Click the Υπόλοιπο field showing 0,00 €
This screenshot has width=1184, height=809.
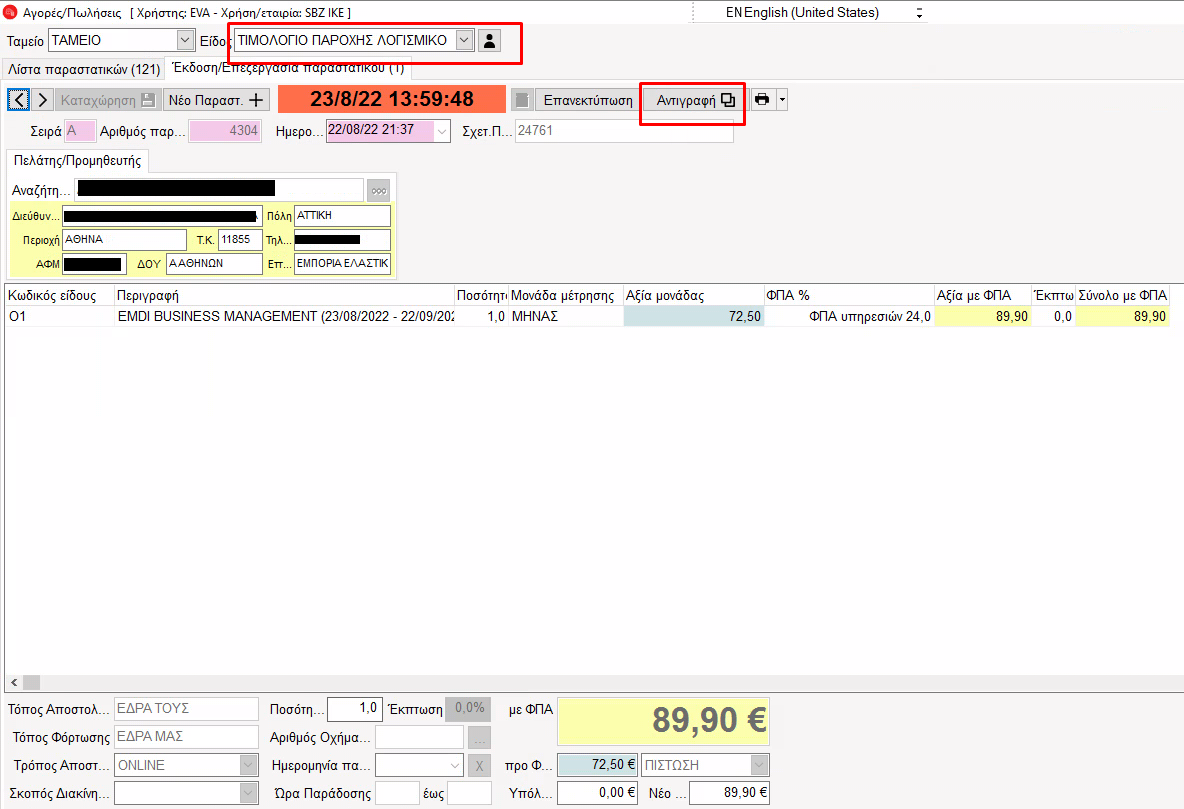597,793
